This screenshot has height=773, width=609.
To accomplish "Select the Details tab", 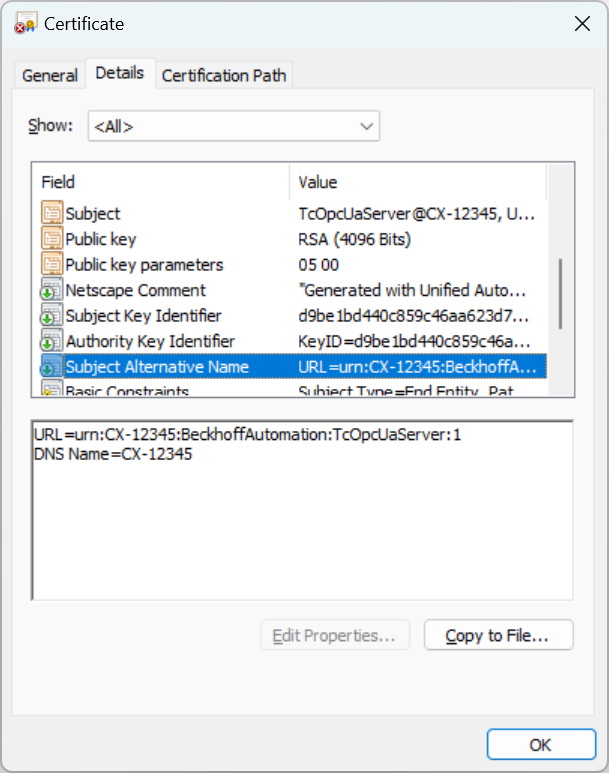I will tap(120, 73).
